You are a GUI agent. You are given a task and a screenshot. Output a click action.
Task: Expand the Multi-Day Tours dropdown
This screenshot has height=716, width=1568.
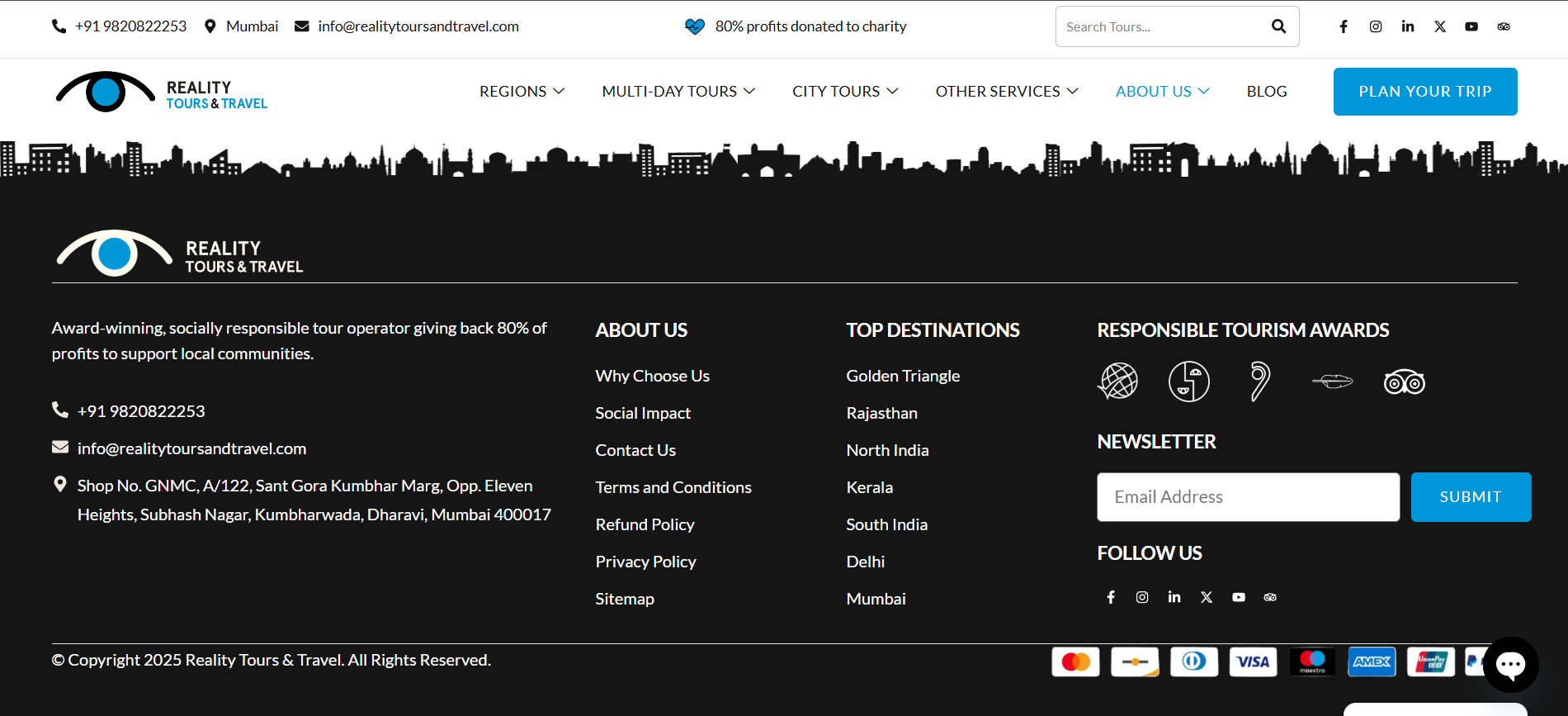click(x=678, y=92)
